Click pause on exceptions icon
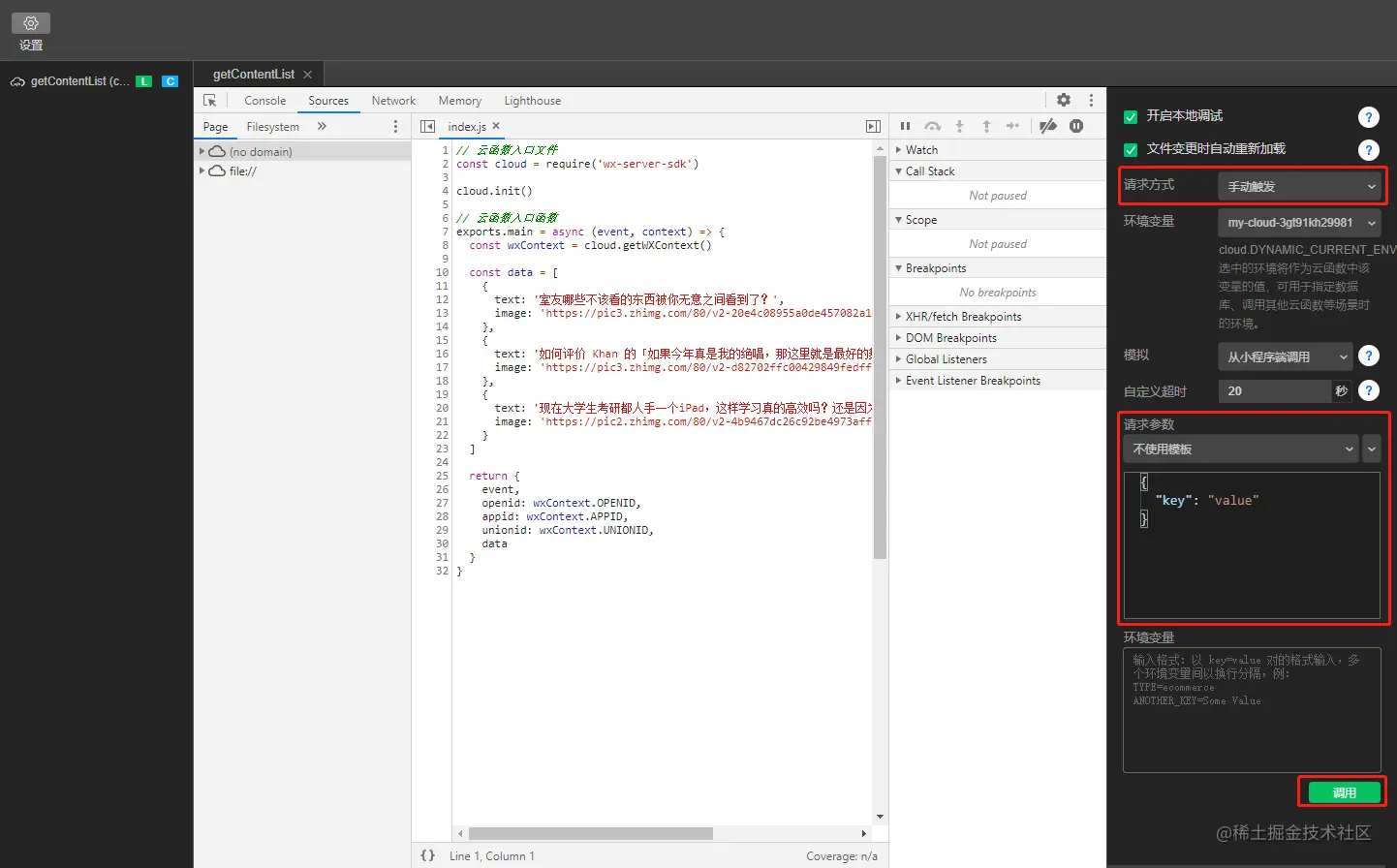 click(1076, 126)
